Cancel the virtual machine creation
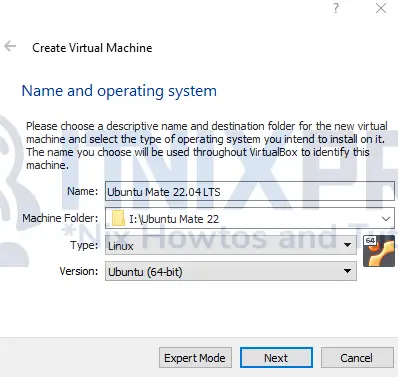The width and height of the screenshot is (398, 377). 357,358
